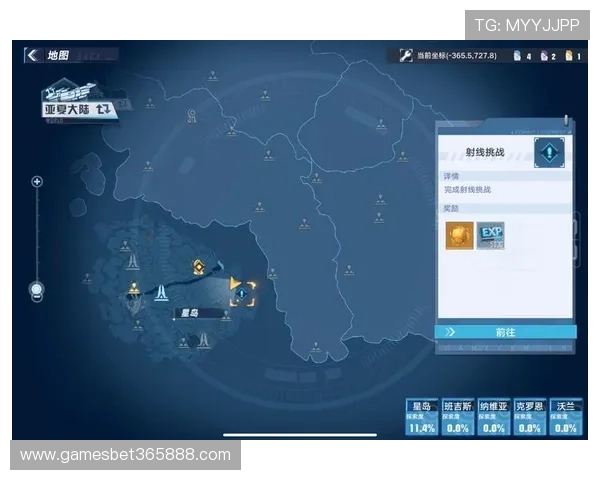
Task: Select the 星岛 region tab
Action: tap(423, 417)
